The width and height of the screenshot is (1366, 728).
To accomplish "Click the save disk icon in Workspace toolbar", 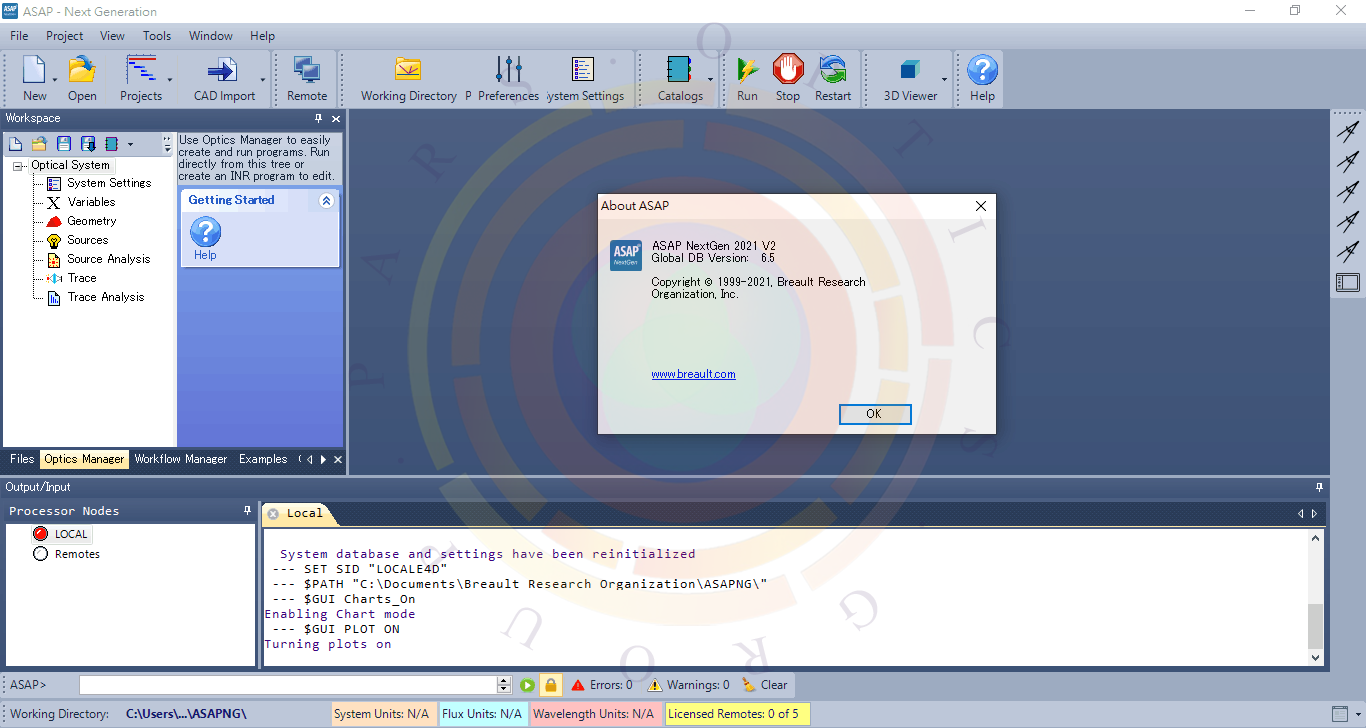I will point(64,144).
